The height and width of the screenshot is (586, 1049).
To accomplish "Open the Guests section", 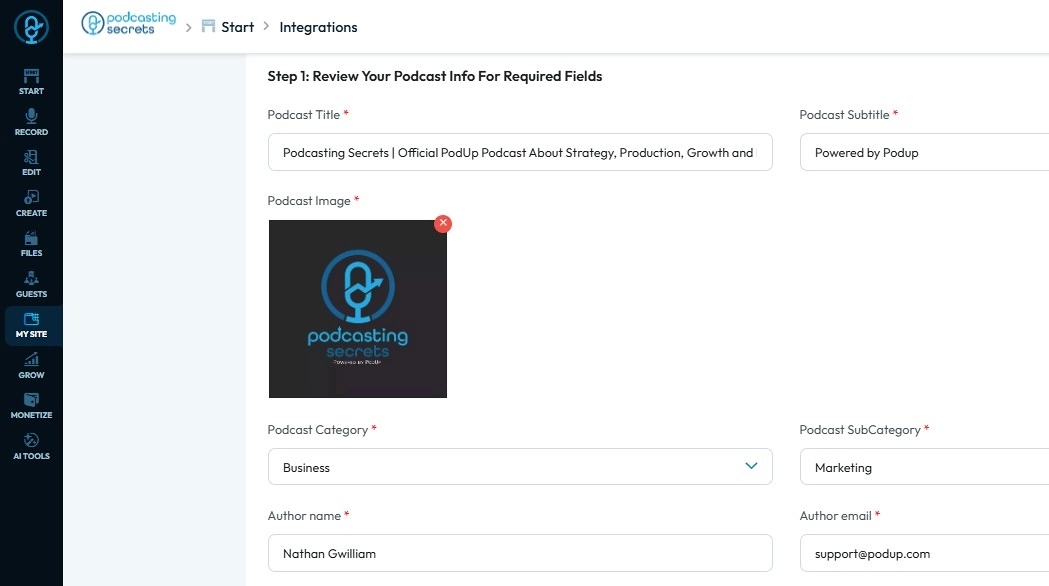I will click(31, 284).
